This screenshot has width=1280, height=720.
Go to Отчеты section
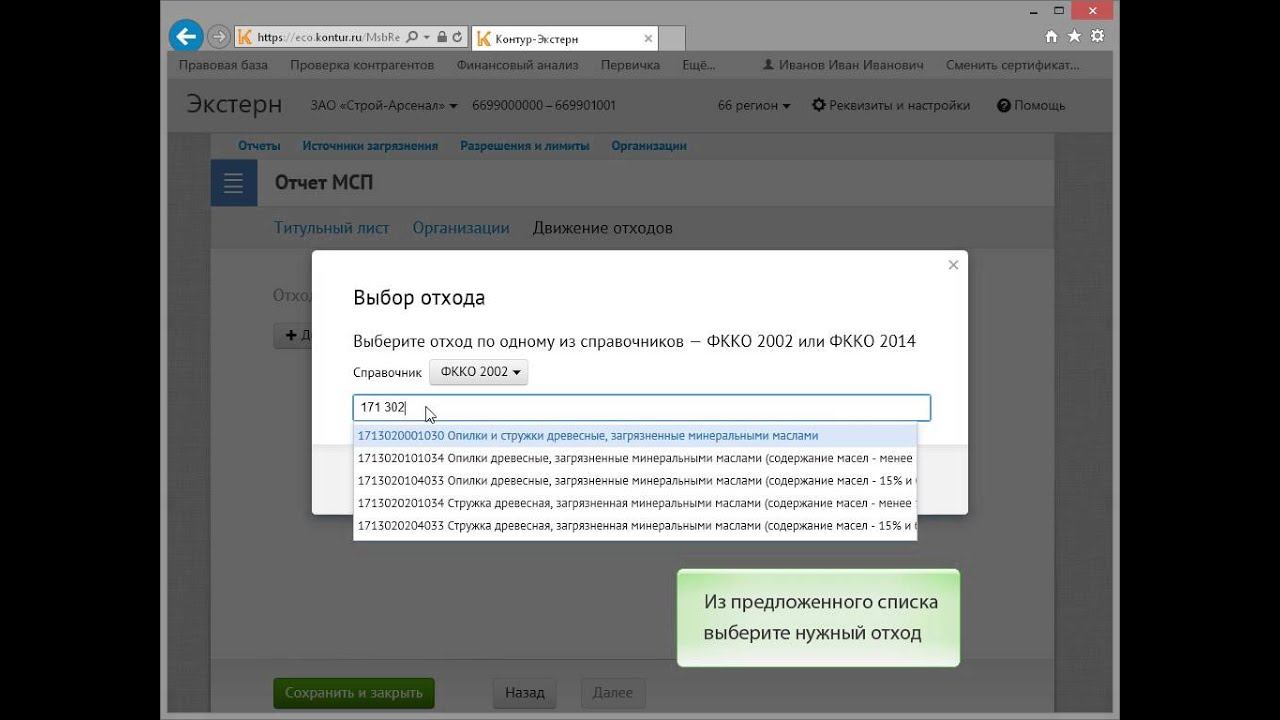click(259, 145)
